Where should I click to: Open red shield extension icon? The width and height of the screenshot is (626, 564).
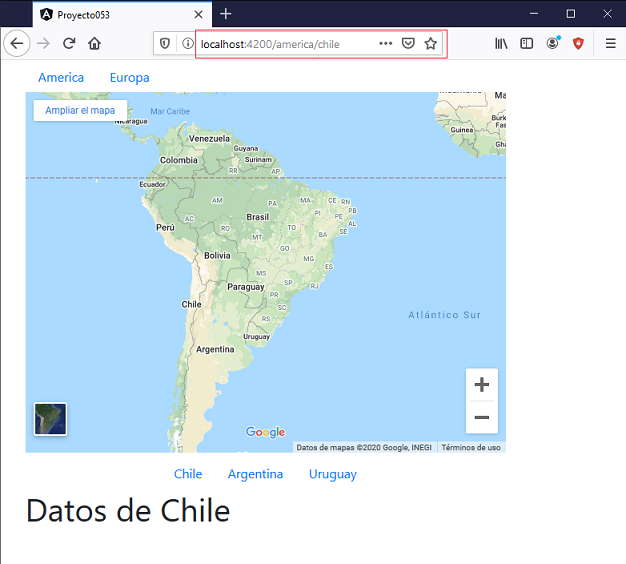click(x=578, y=43)
